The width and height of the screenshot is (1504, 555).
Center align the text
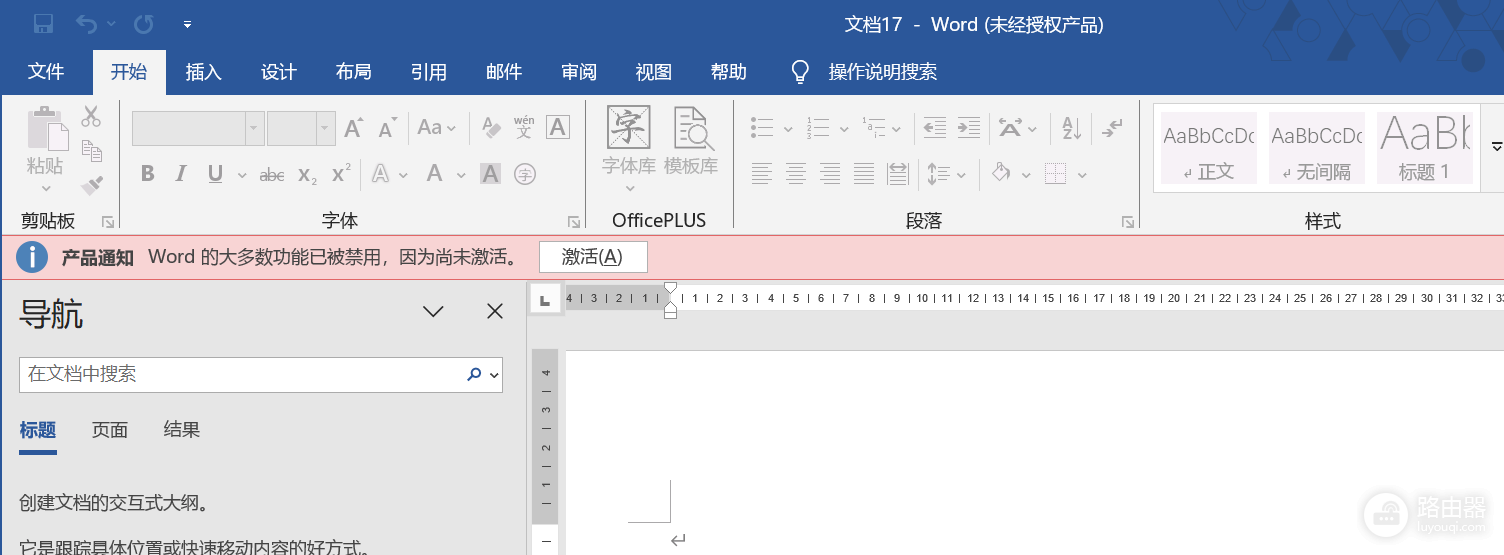point(796,174)
